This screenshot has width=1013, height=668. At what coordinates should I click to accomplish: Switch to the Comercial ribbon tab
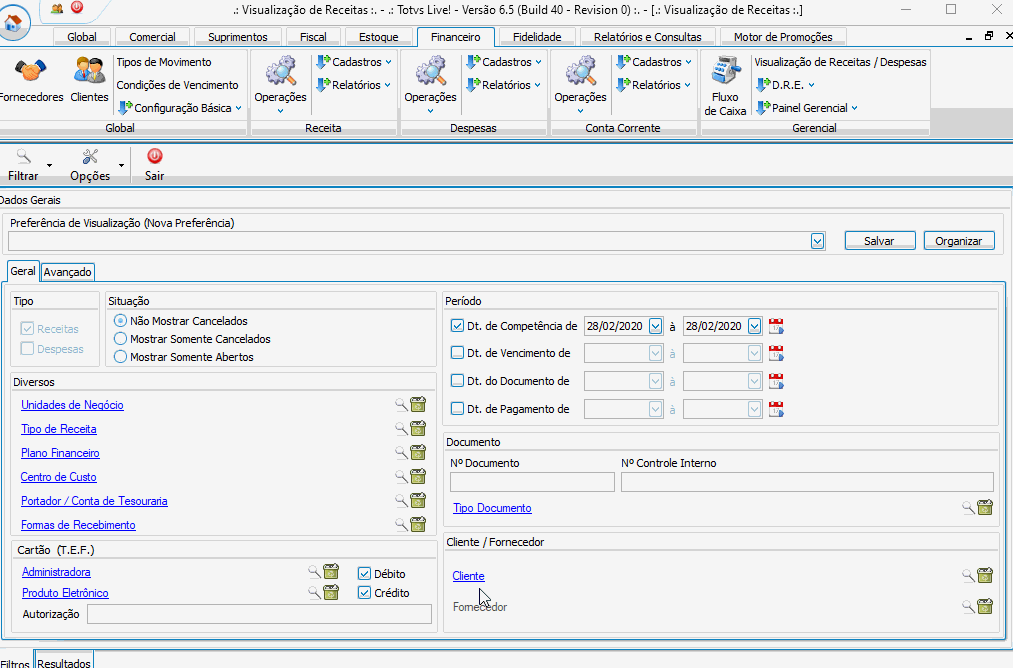click(152, 37)
